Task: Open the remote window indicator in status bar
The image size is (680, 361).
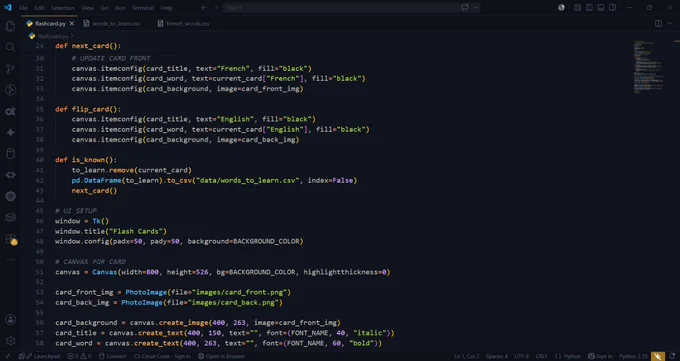Action: tap(7, 356)
